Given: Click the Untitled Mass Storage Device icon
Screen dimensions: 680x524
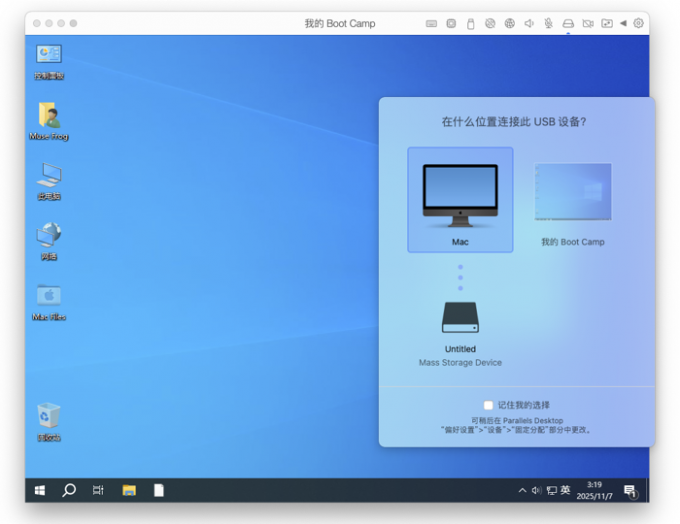Looking at the screenshot, I should point(460,318).
